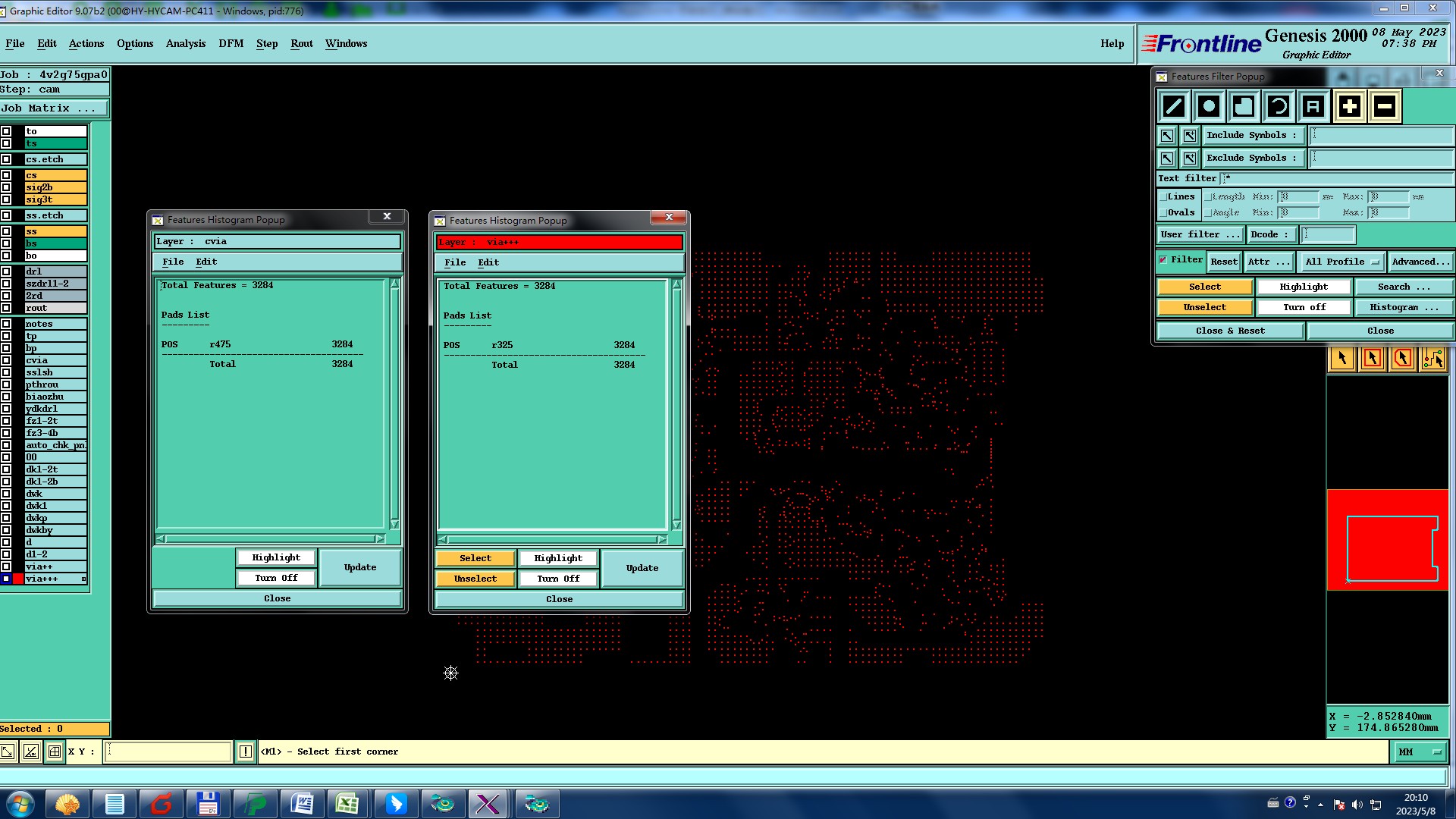Screen dimensions: 1456x819
Task: Click the pick arrow icon beside Include Symbols
Action: point(1167,136)
